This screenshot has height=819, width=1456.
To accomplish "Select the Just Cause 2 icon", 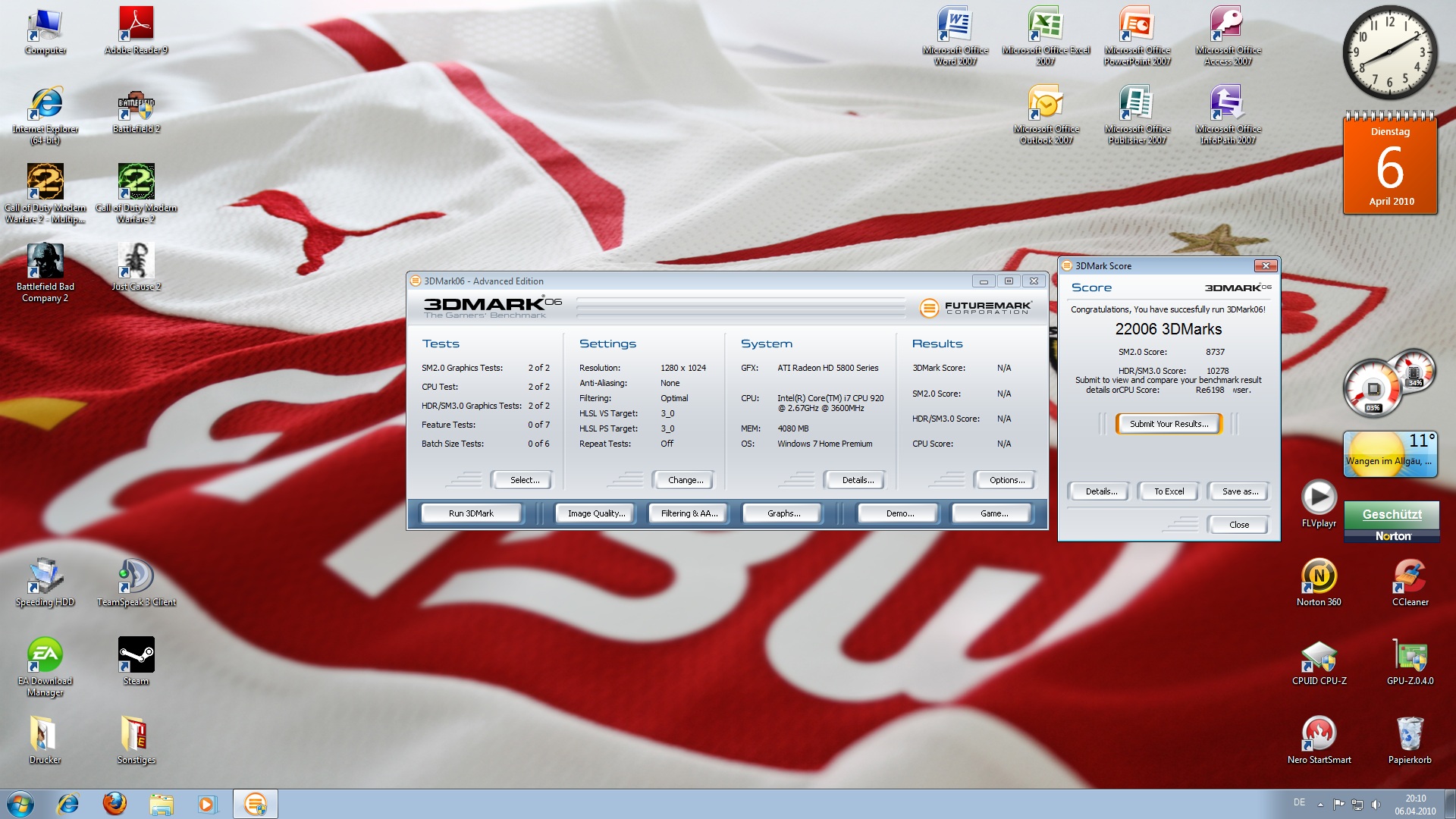I will pyautogui.click(x=136, y=268).
